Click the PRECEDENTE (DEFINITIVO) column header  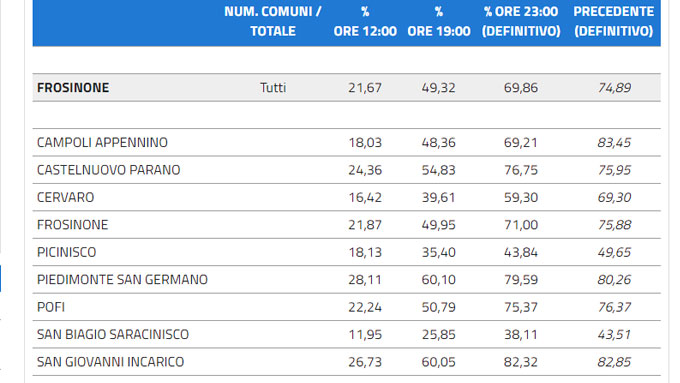614,21
